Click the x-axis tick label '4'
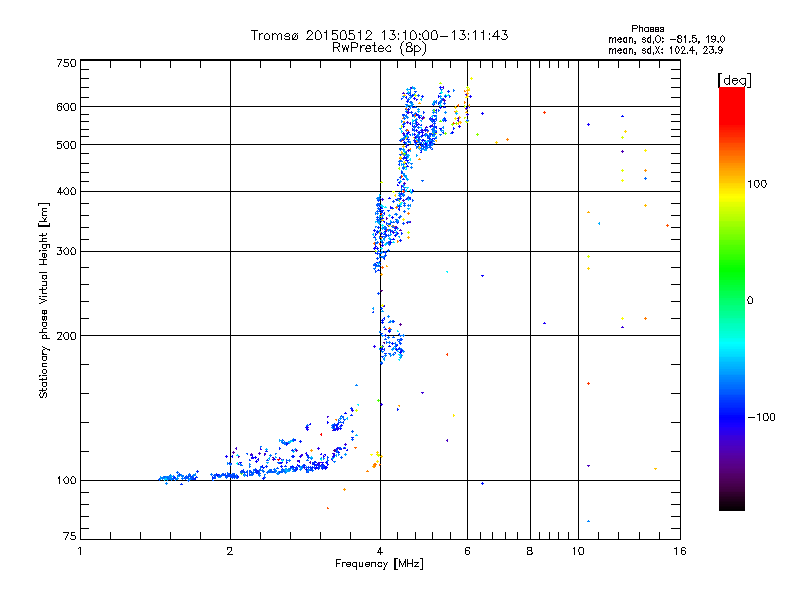This screenshot has height=600, width=800. click(x=380, y=551)
